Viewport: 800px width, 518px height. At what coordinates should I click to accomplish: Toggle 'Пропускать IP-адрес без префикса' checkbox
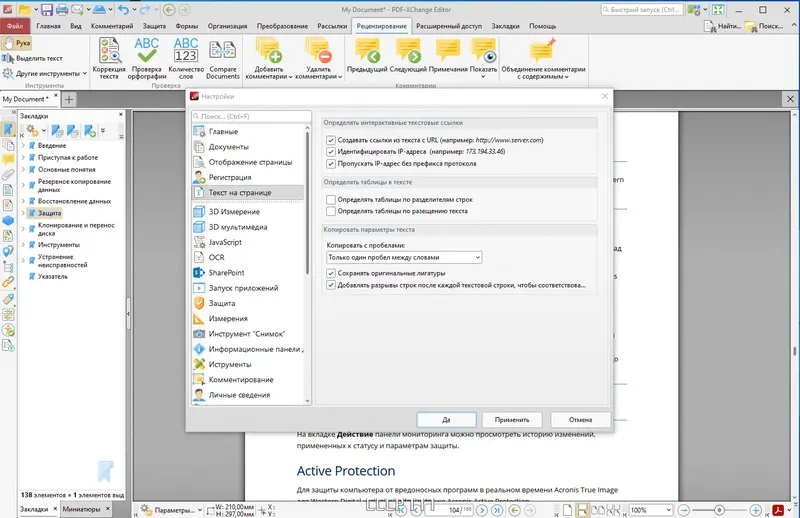click(331, 164)
